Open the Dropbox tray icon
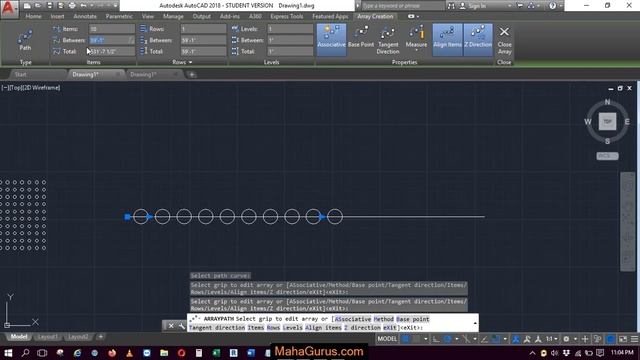Viewport: 640px width, 360px height. coord(566,353)
